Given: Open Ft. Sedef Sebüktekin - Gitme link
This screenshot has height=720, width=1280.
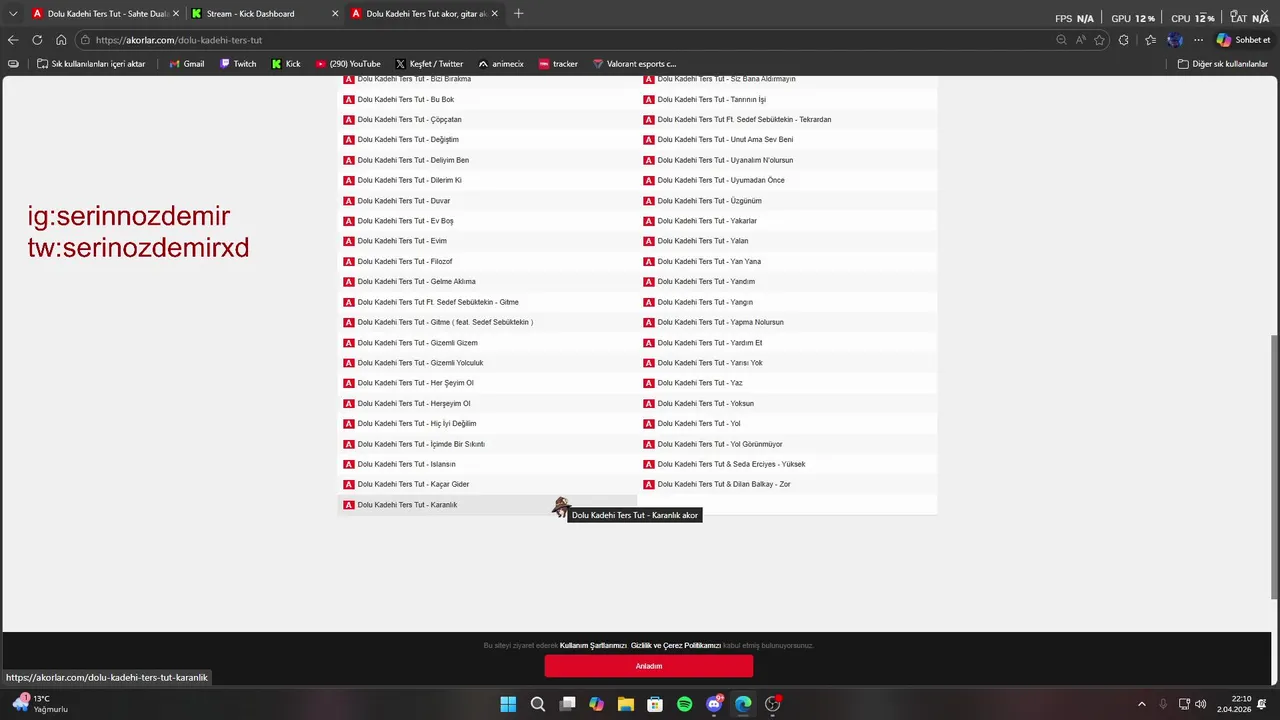Looking at the screenshot, I should click(x=438, y=302).
